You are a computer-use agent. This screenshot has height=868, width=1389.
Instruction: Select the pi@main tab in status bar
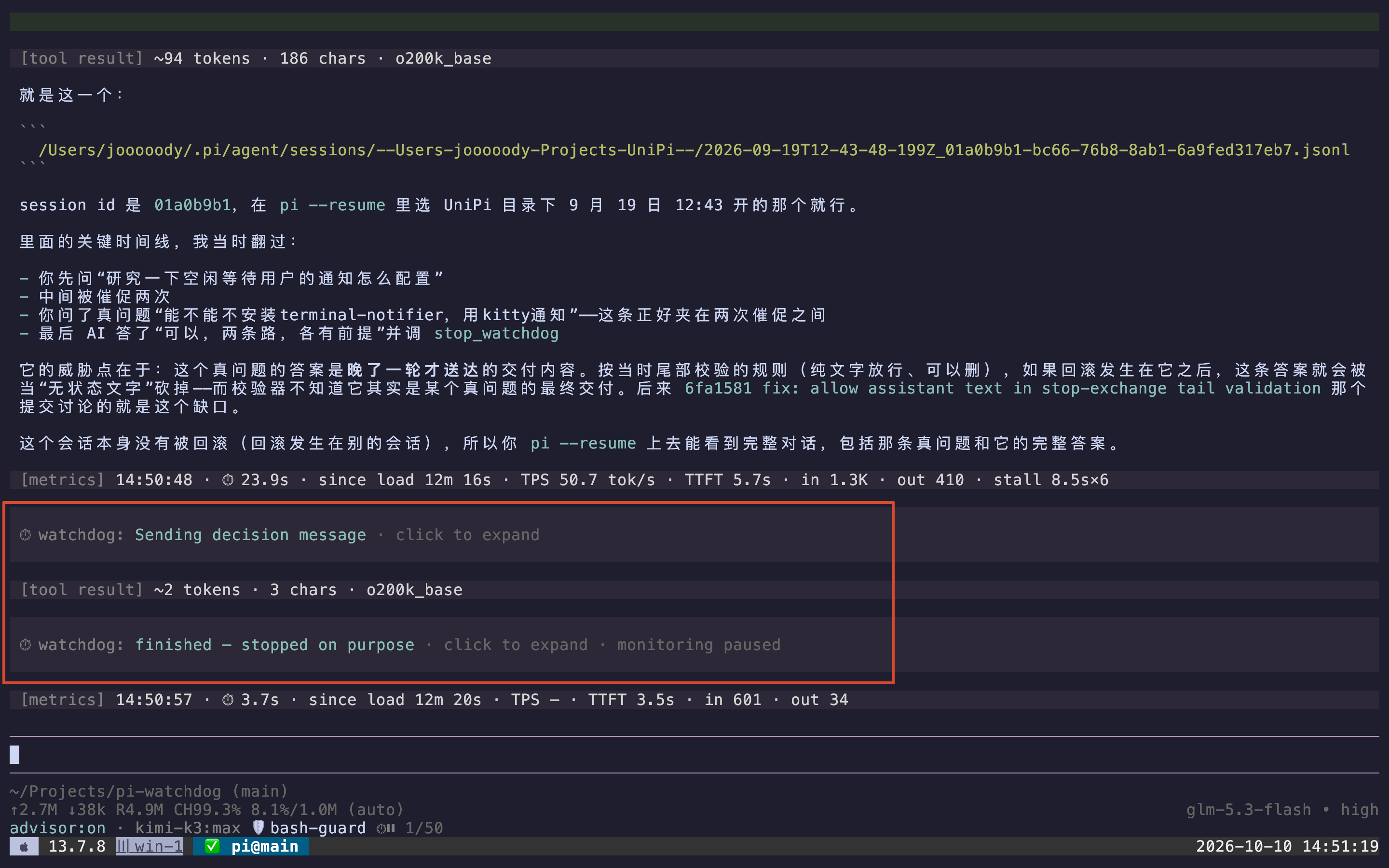tap(251, 846)
